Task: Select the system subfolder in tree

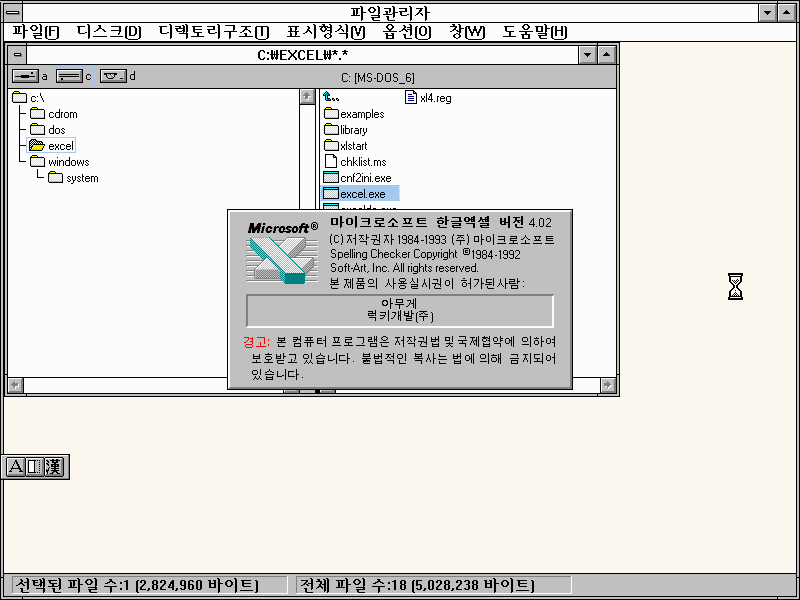Action: pyautogui.click(x=73, y=178)
